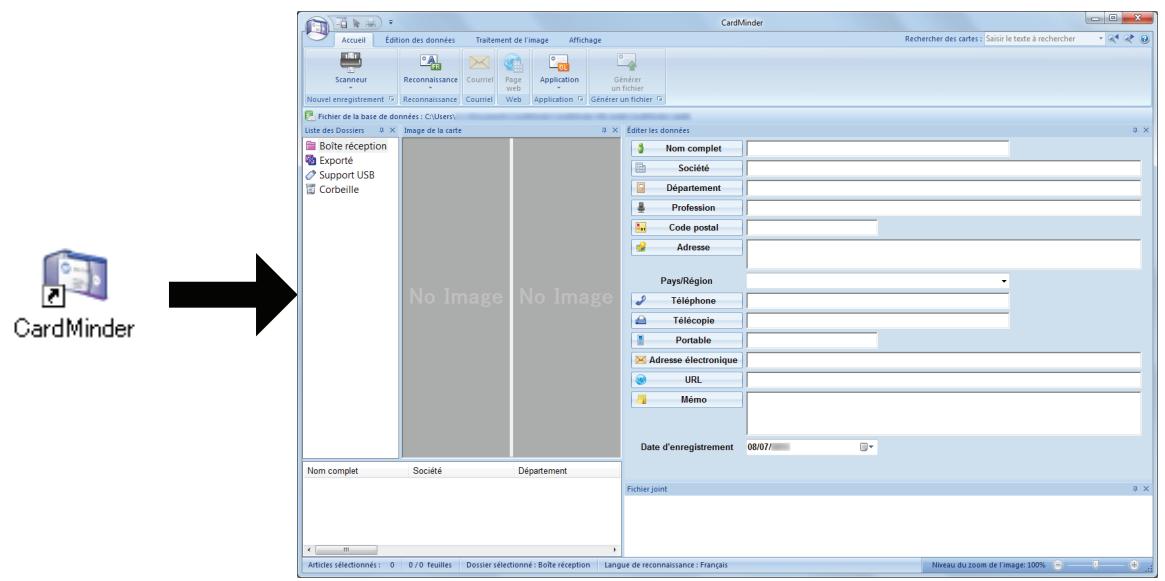
Task: Click the Société button
Action: tap(687, 168)
